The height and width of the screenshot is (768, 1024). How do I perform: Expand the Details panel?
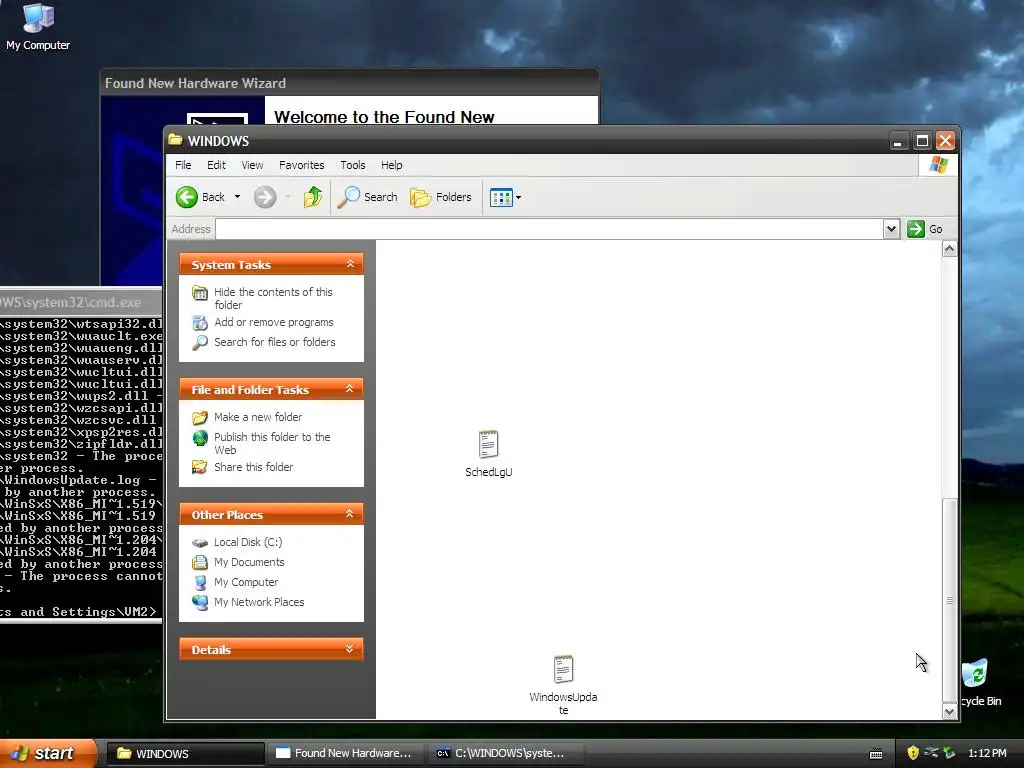coord(350,649)
